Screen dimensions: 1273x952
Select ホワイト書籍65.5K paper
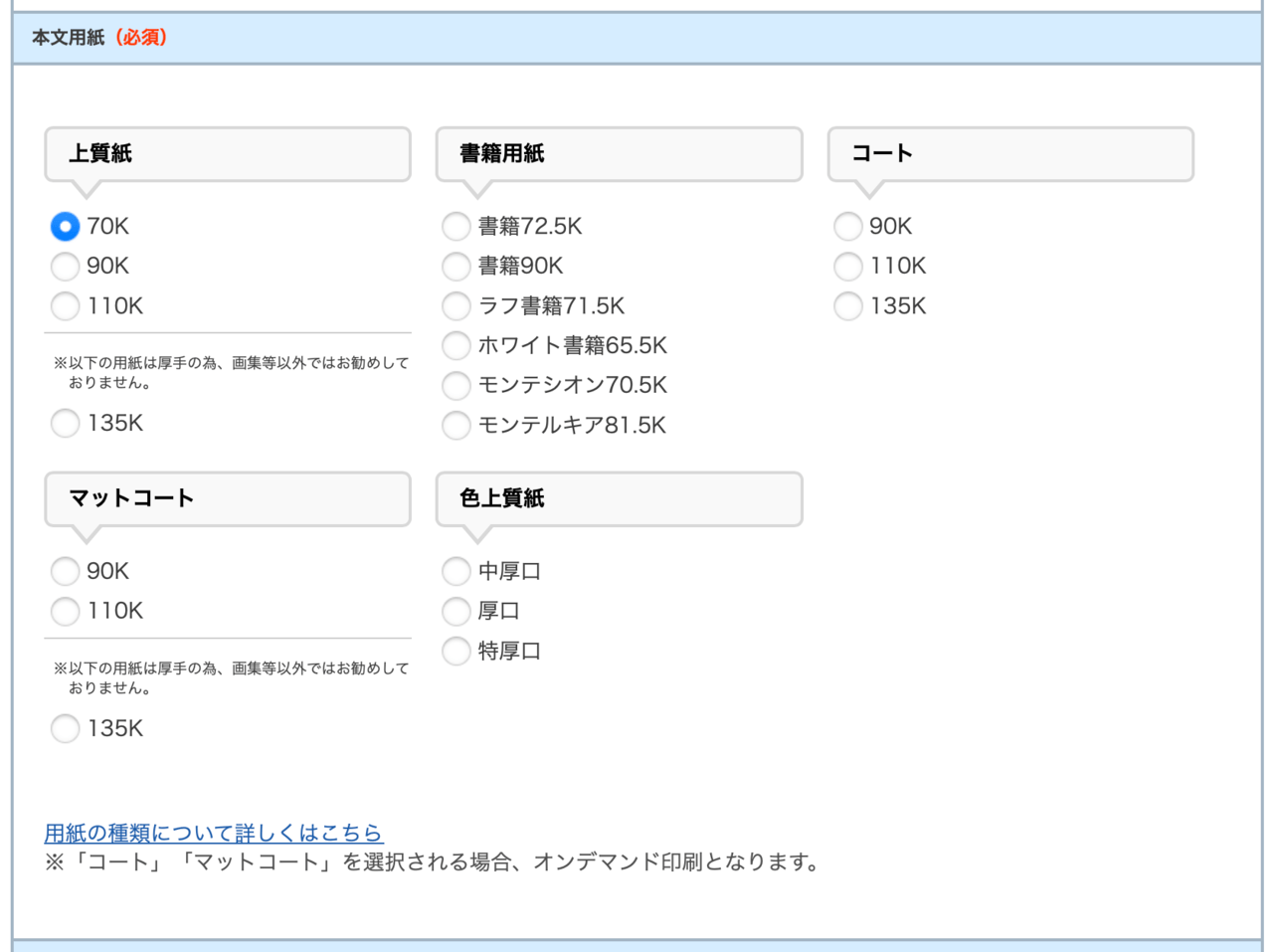tap(455, 346)
